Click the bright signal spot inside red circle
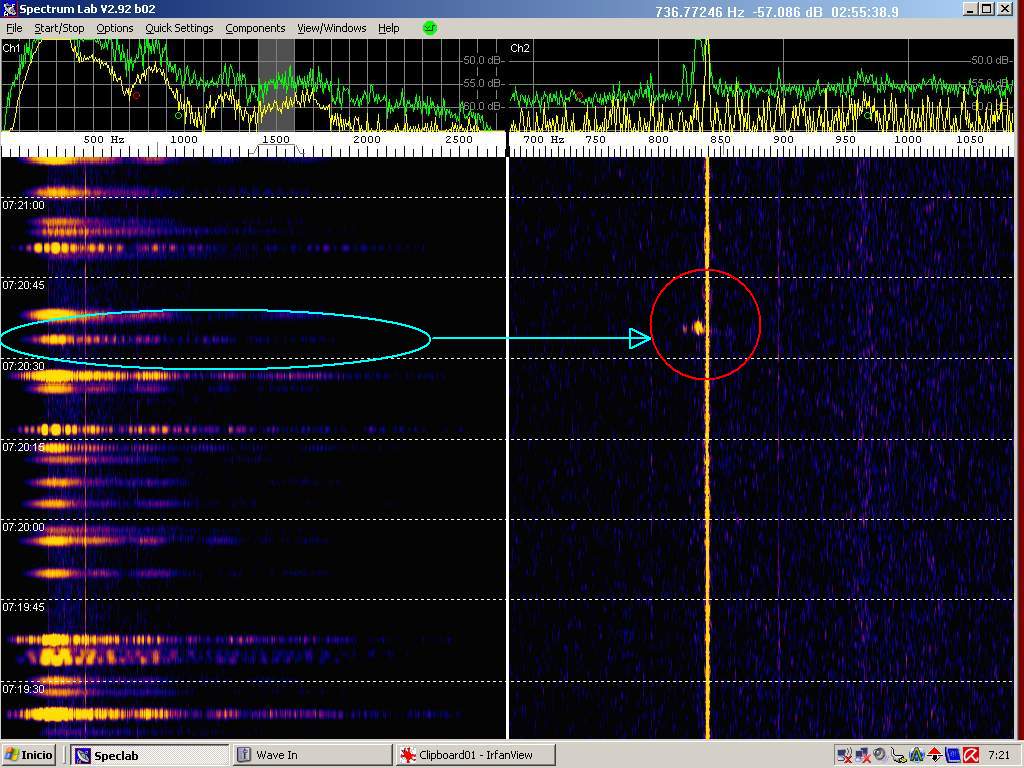1024x768 pixels. (x=698, y=327)
